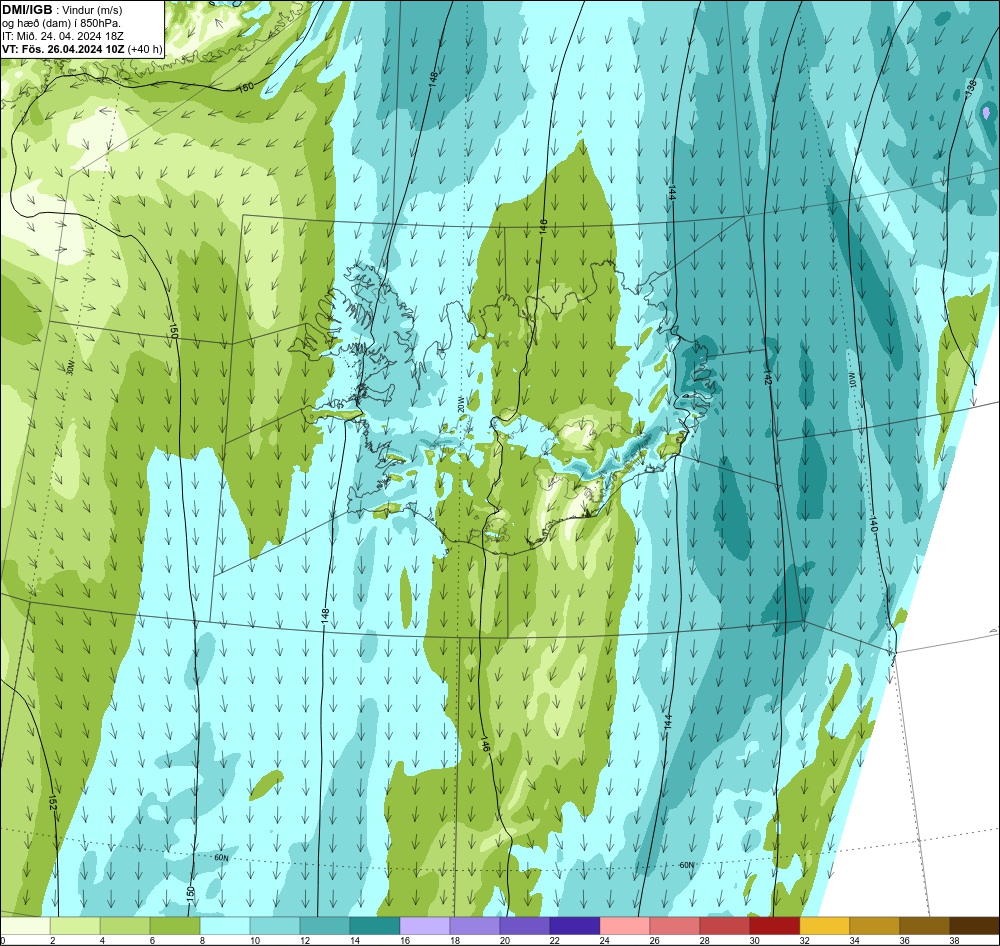Pick the 28–30 m/s red legend swatch
The image size is (1000, 946).
(724, 926)
